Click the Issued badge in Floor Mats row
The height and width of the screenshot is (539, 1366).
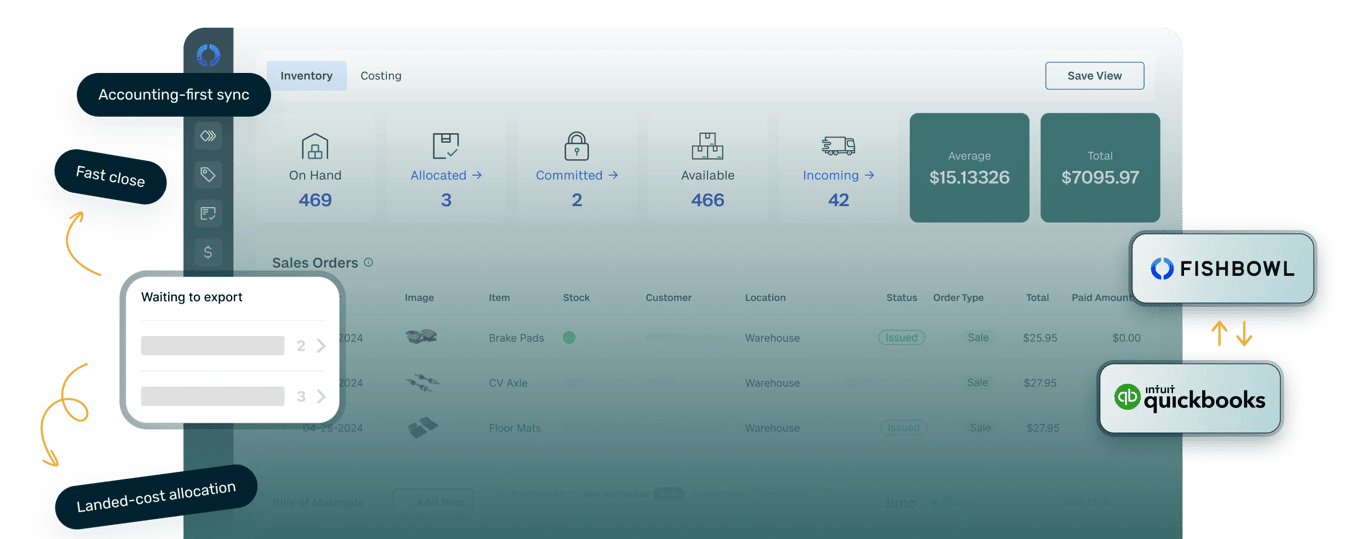pyautogui.click(x=903, y=427)
